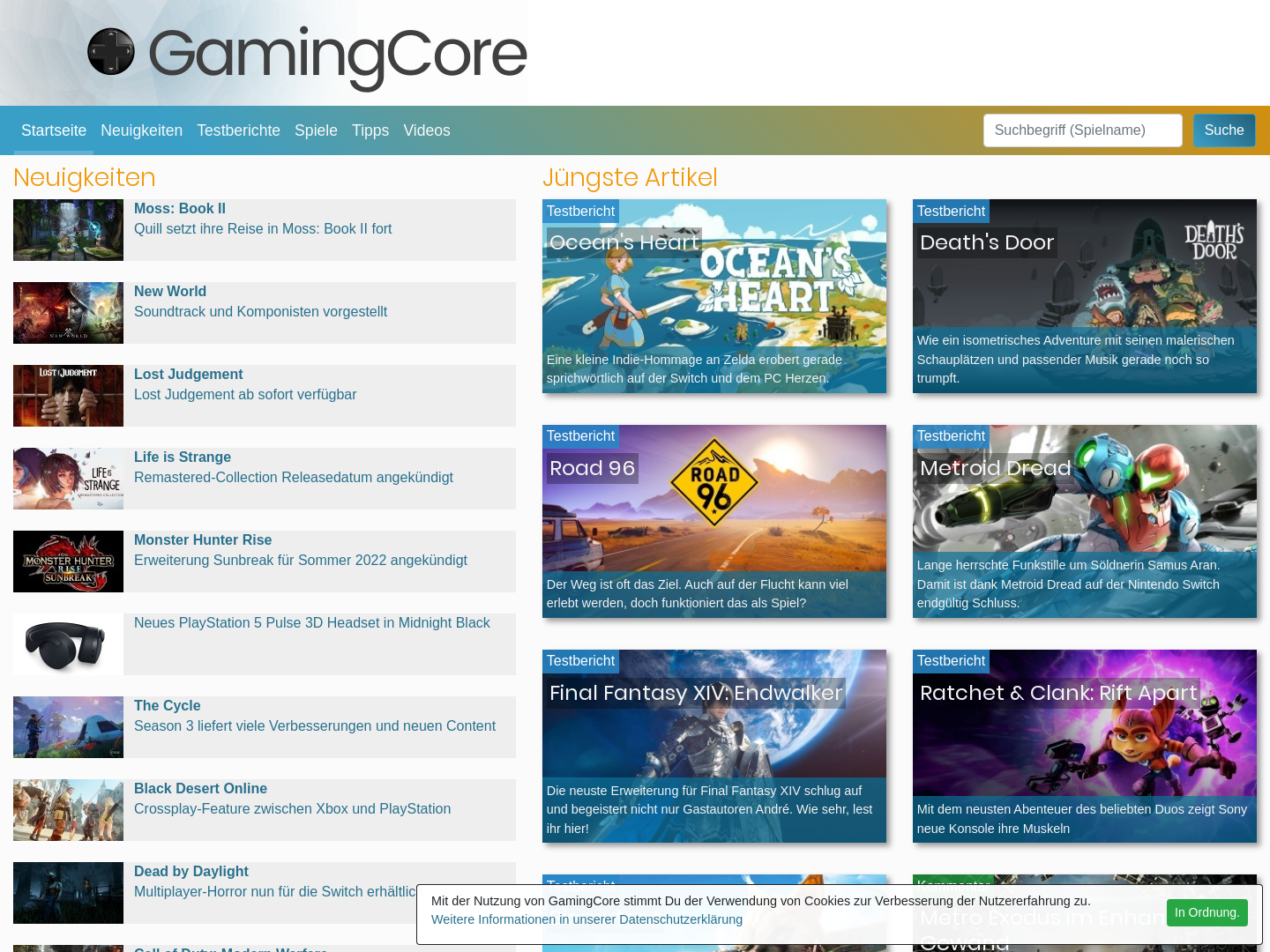
Task: Switch to the Videos section
Action: coord(427,130)
